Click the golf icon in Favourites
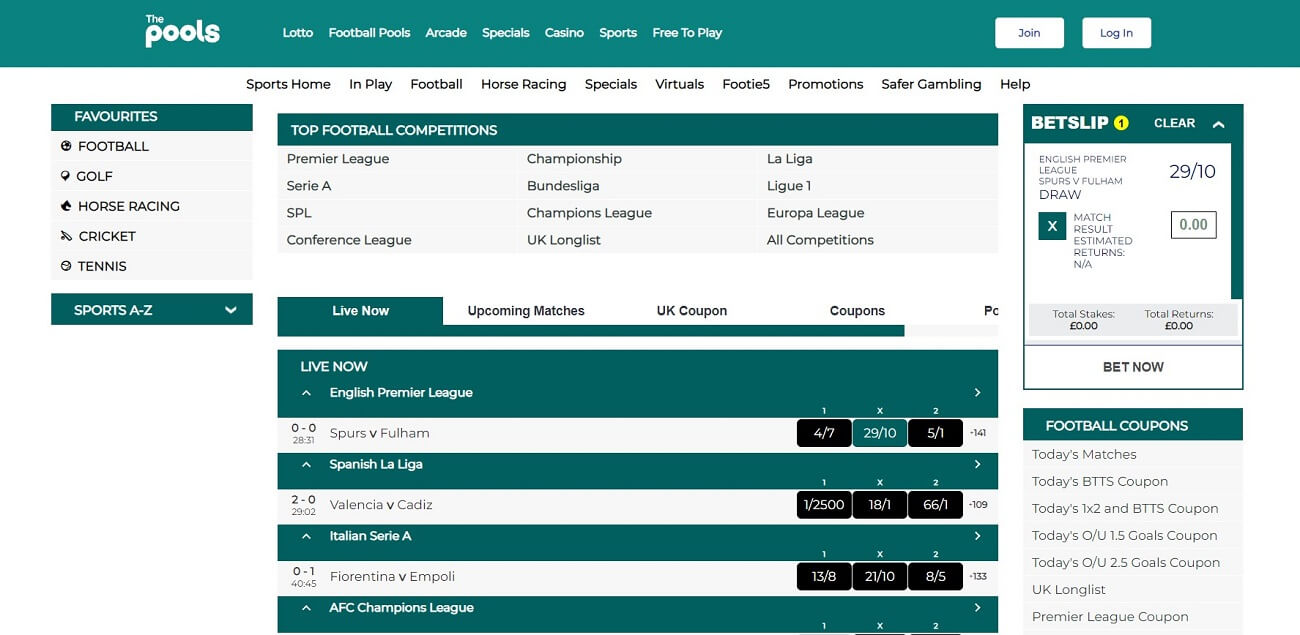Viewport: 1300px width, 635px height. point(66,176)
